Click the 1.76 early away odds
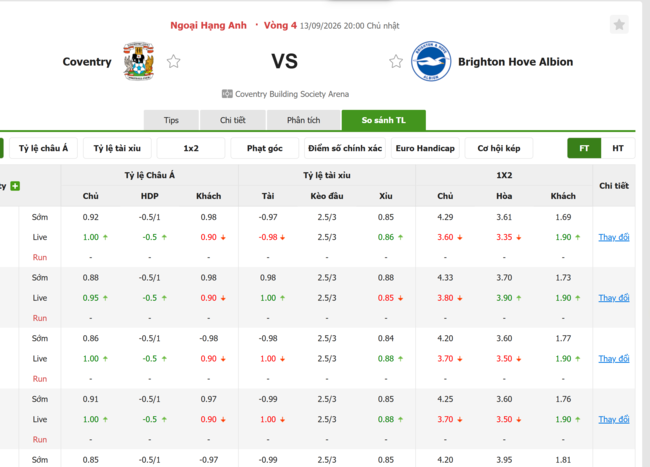Screen dimensions: 650x467 (563, 399)
